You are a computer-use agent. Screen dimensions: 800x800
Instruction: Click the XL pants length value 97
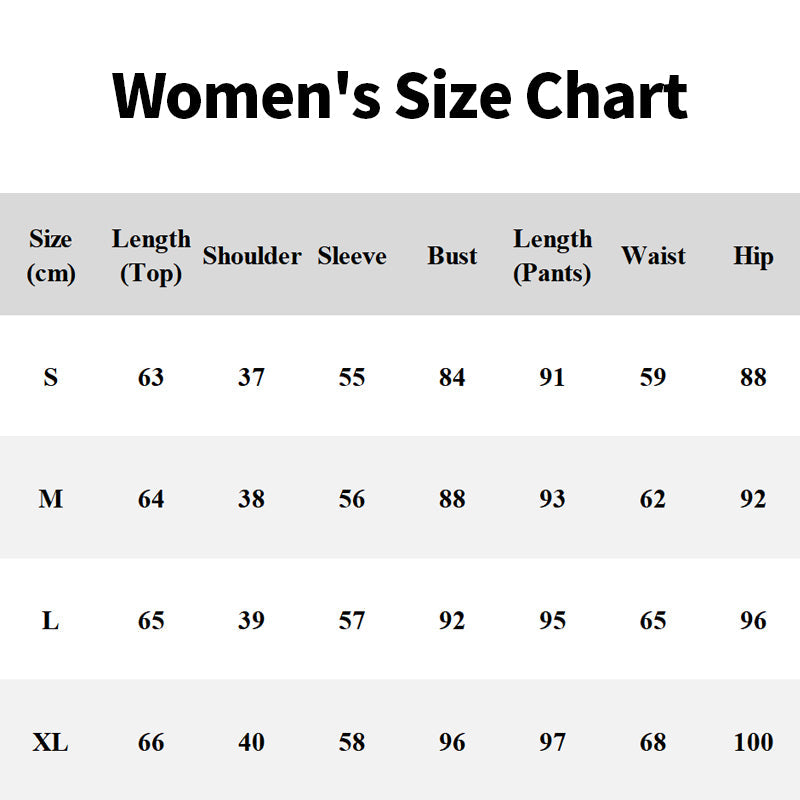[552, 743]
